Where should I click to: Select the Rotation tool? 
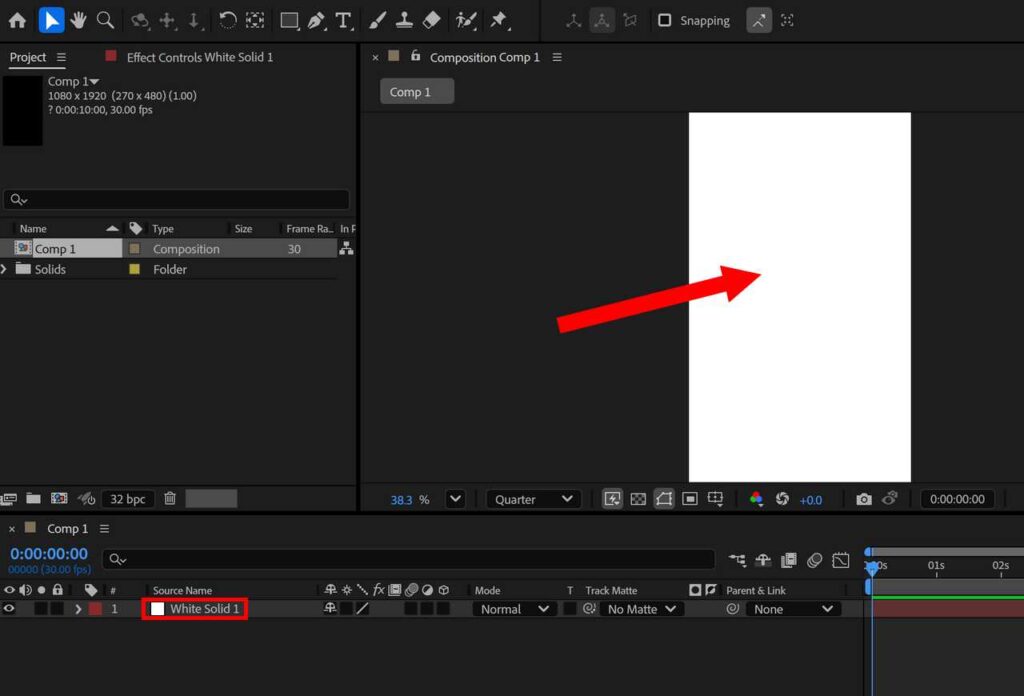tap(227, 20)
